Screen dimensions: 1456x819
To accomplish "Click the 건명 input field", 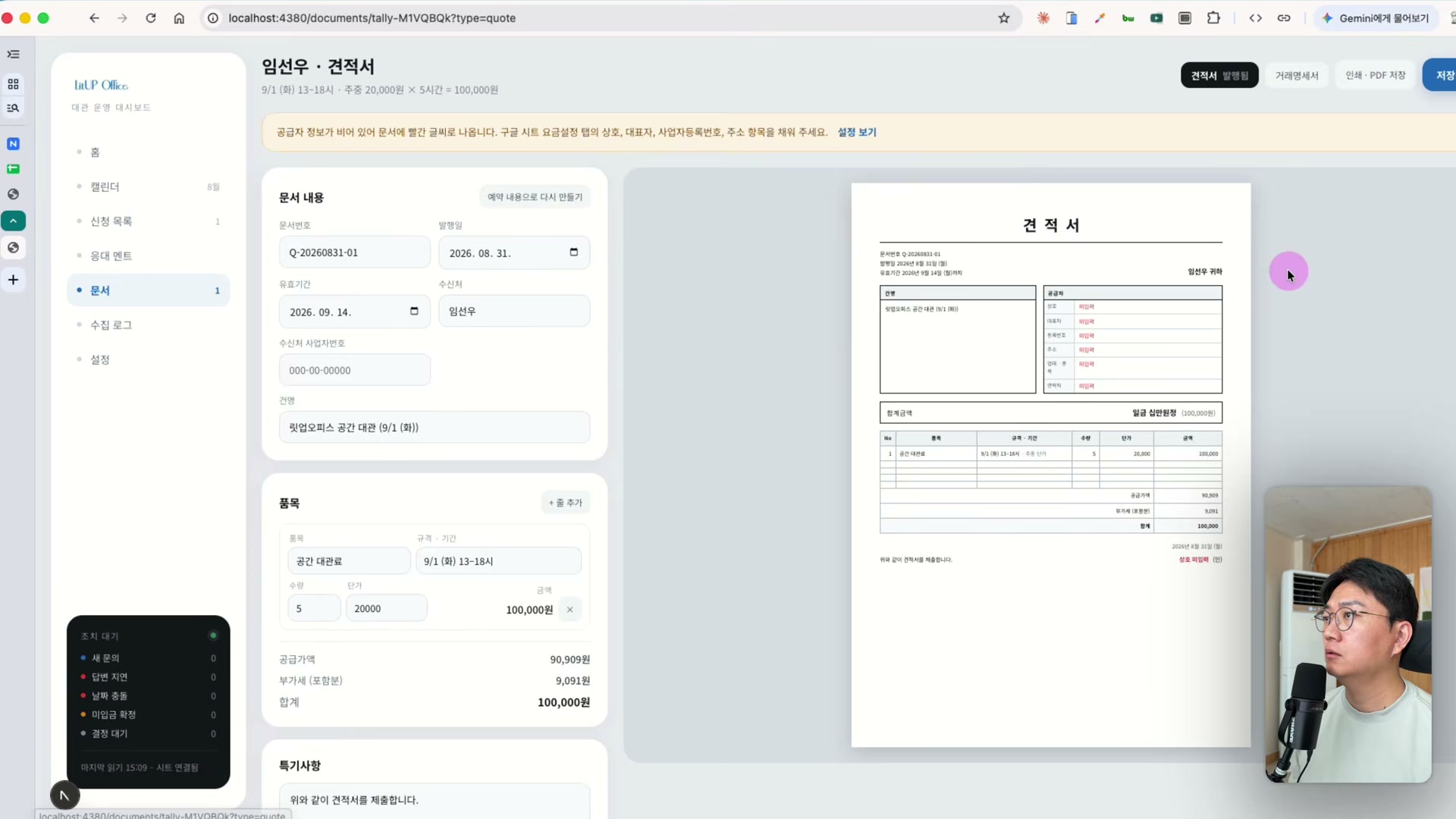I will pyautogui.click(x=435, y=428).
